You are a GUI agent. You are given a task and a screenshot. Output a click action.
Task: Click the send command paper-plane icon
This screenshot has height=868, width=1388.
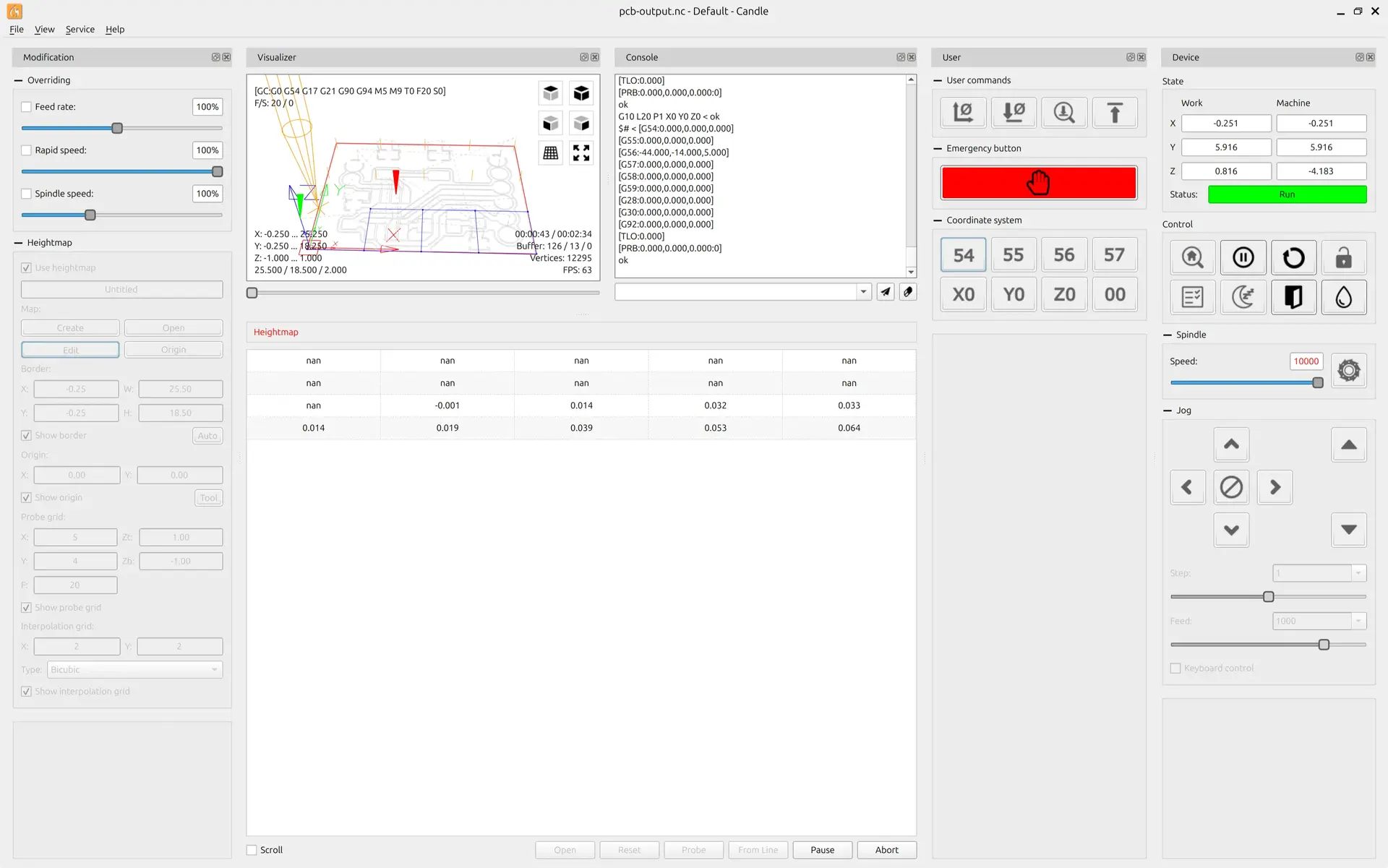(x=886, y=291)
